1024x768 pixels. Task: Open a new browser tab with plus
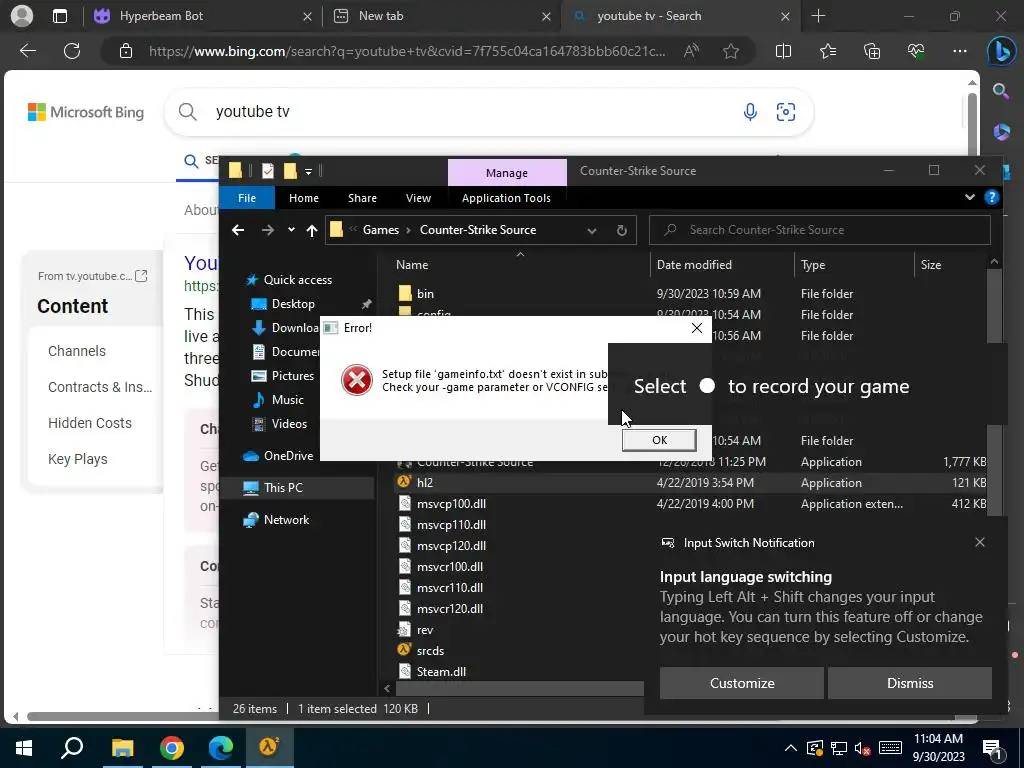point(818,16)
